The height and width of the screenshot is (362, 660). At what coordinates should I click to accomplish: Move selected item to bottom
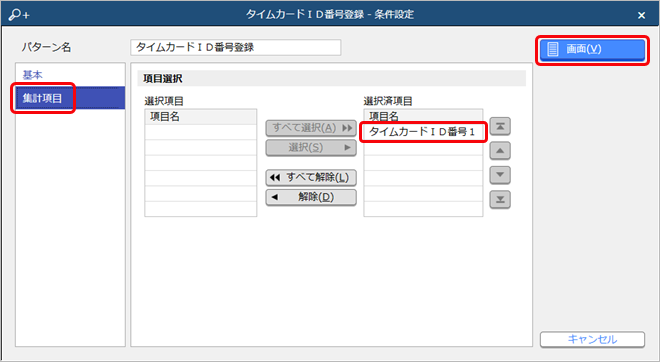tap(500, 200)
